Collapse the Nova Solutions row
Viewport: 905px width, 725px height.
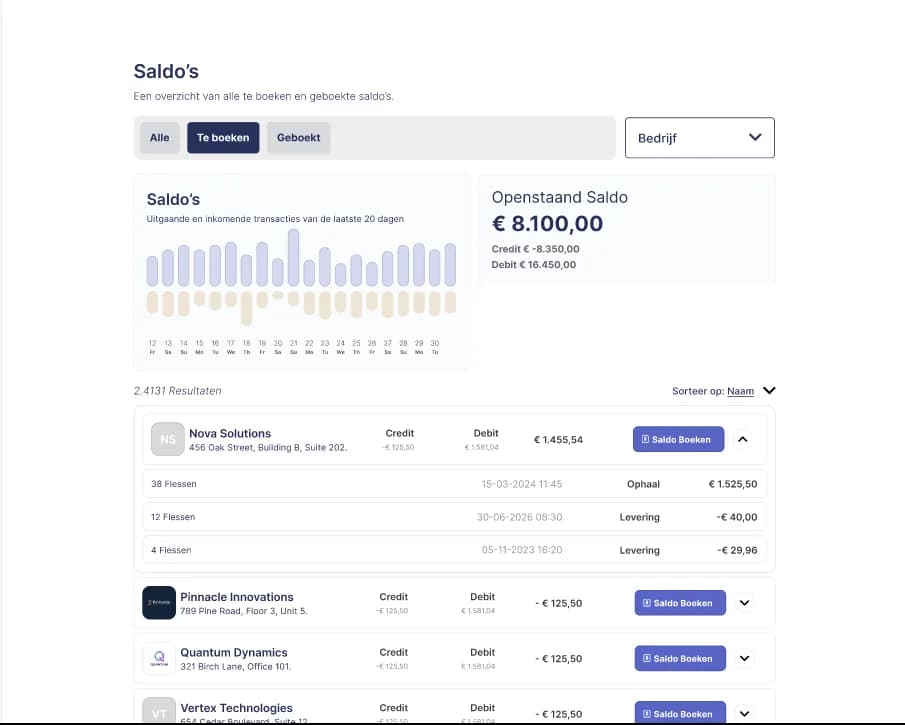pos(743,439)
